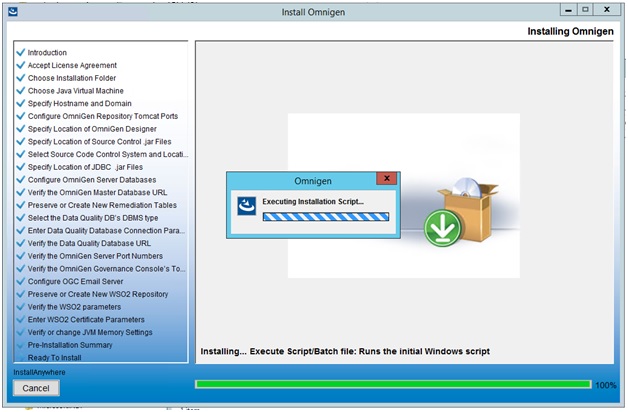The width and height of the screenshot is (628, 412).
Task: Select the Accept License Agreement step
Action: (72, 65)
